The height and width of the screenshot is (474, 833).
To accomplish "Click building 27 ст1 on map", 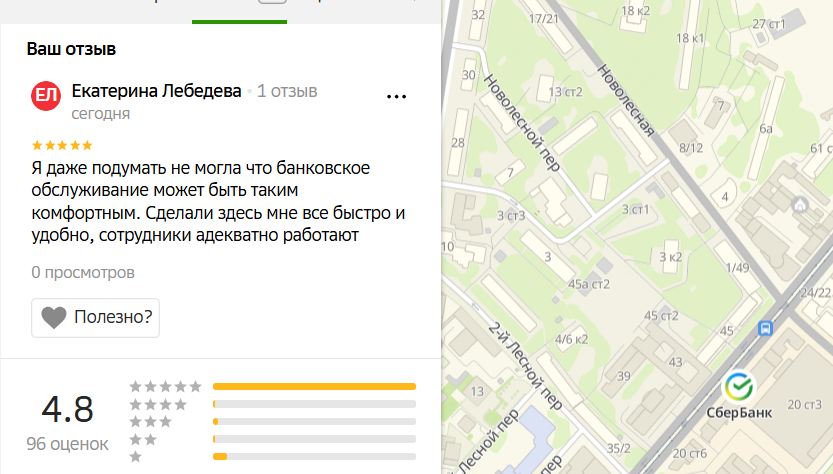I will tap(768, 24).
